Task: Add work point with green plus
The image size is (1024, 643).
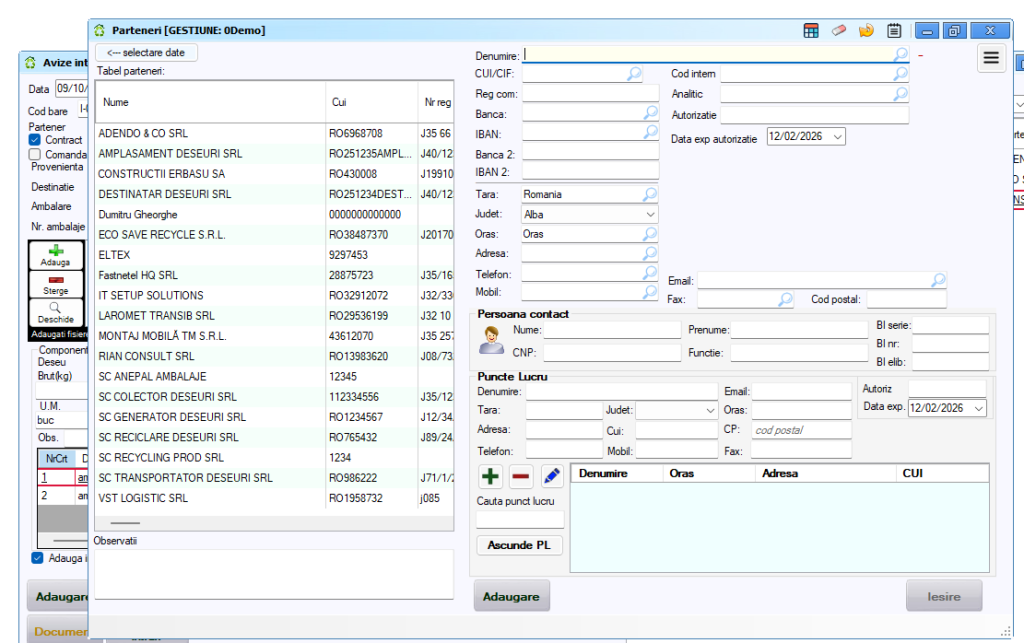Action: 490,477
